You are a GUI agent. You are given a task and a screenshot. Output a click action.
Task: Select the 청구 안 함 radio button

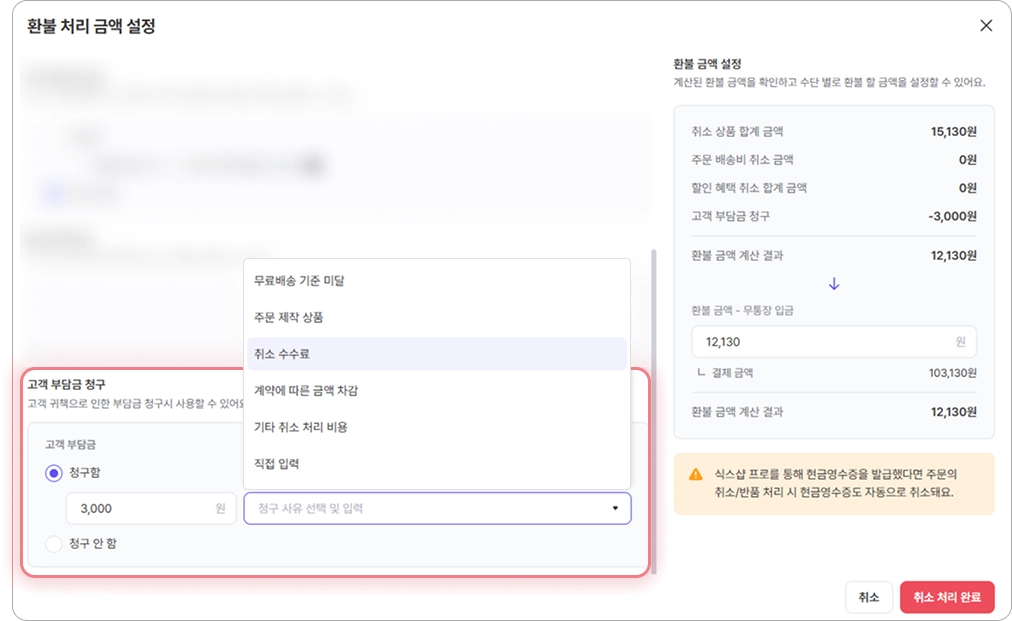(54, 544)
